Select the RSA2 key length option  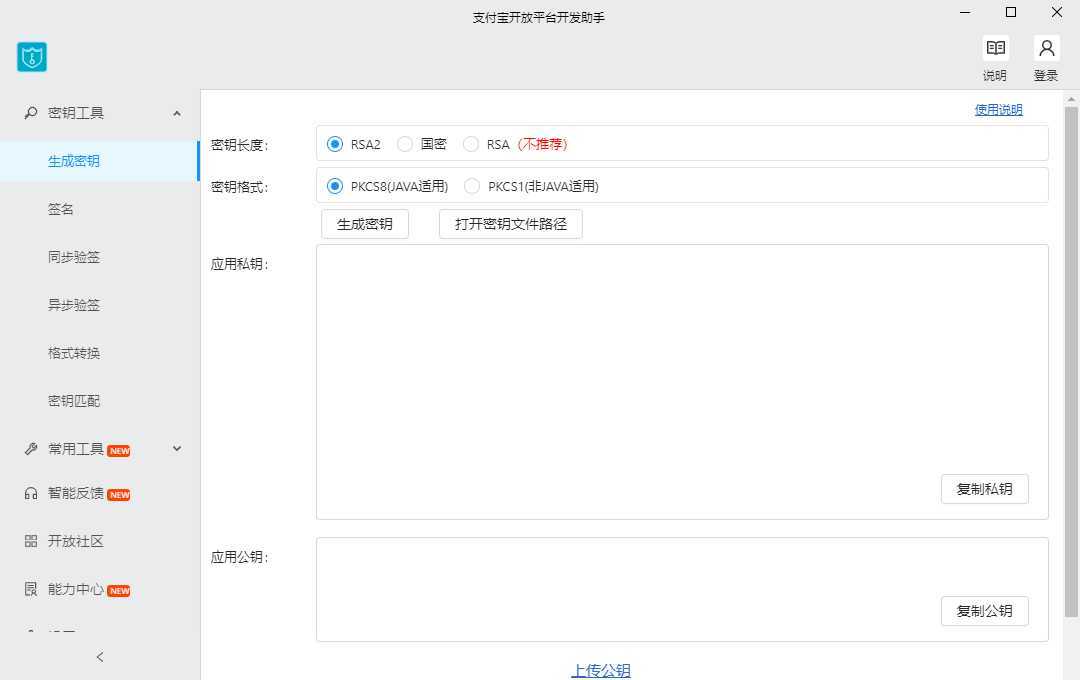click(x=334, y=143)
